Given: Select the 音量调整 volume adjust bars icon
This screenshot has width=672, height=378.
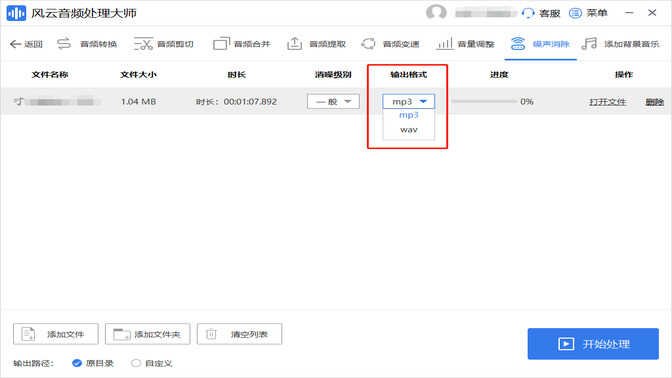Looking at the screenshot, I should (444, 44).
